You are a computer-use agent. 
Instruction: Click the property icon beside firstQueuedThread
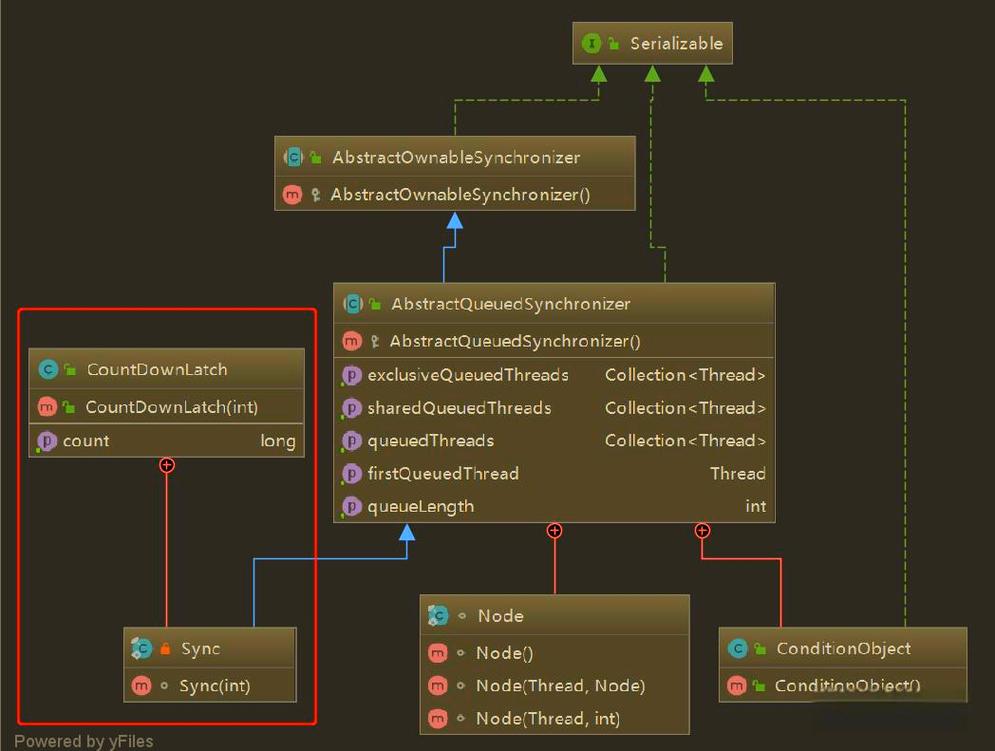coord(351,474)
